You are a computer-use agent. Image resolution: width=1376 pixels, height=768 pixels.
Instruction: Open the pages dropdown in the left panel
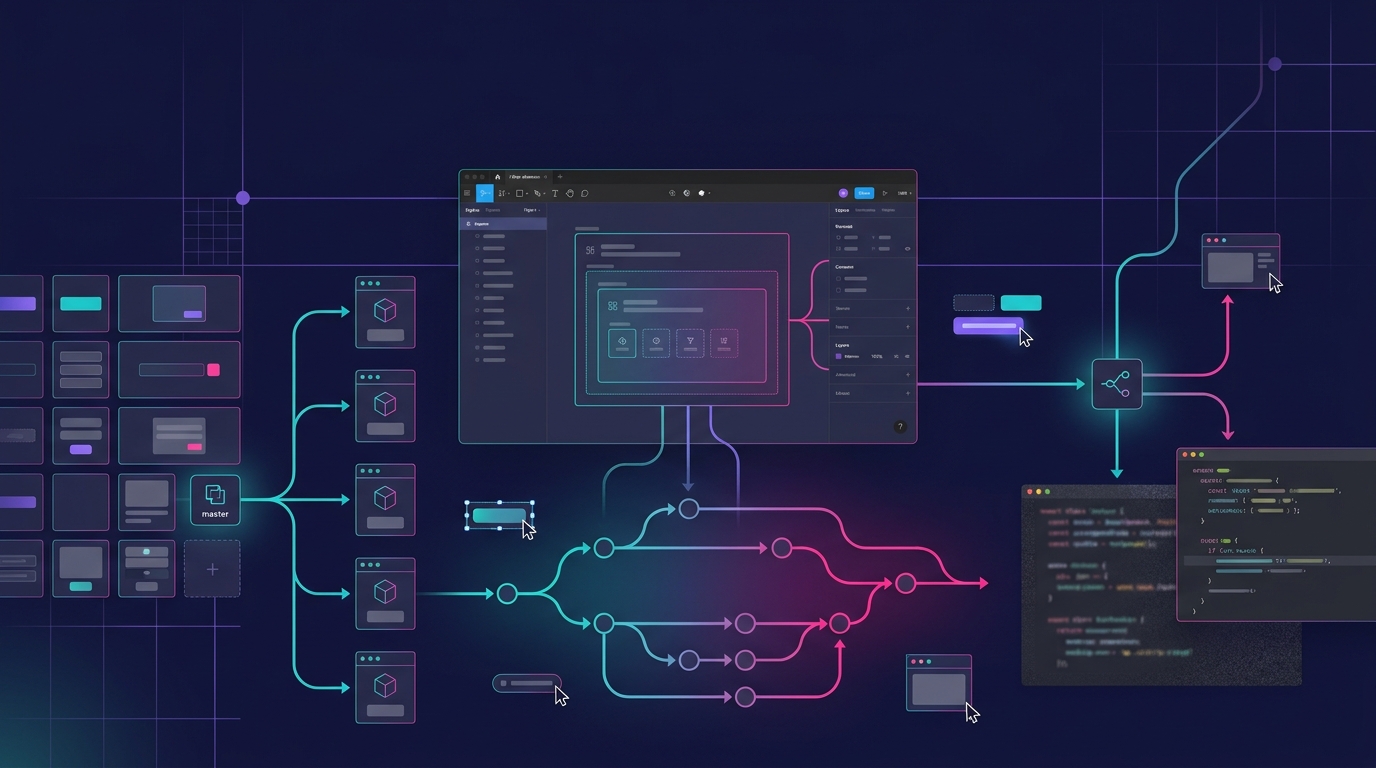531,210
